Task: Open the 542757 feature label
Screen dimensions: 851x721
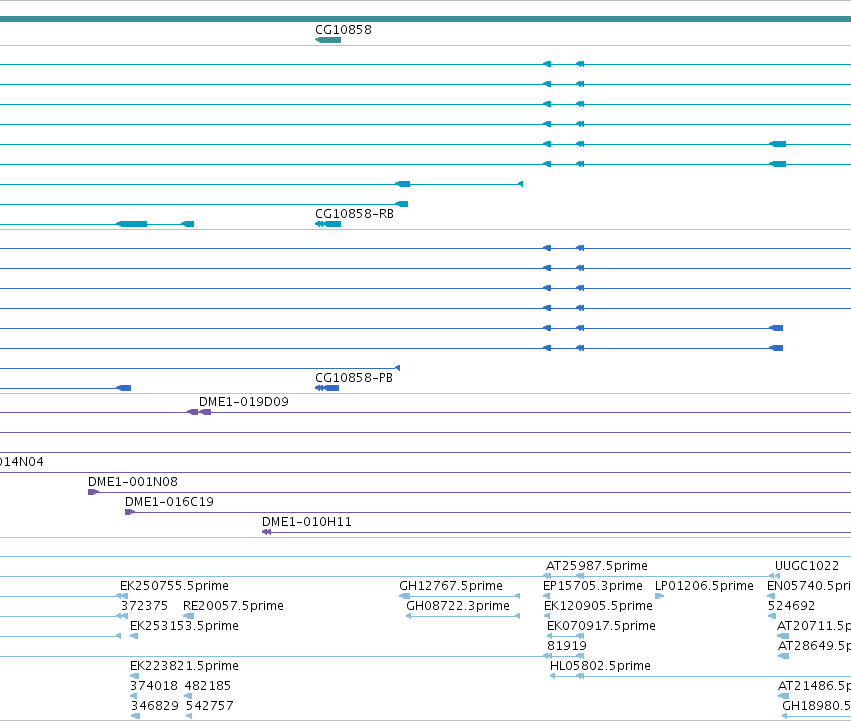Action: [x=209, y=706]
